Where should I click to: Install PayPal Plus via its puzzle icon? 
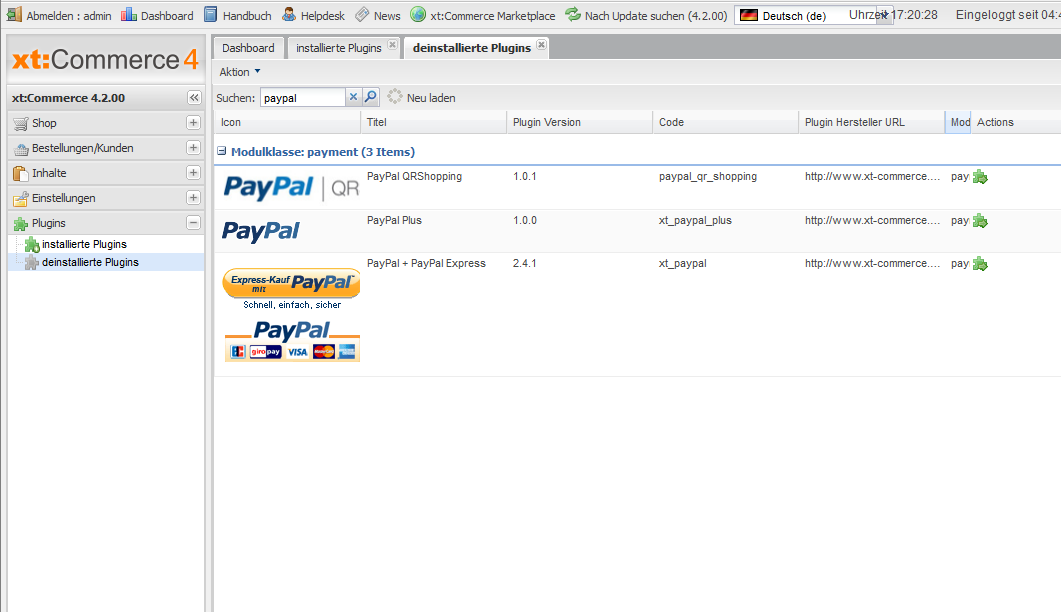[x=980, y=221]
